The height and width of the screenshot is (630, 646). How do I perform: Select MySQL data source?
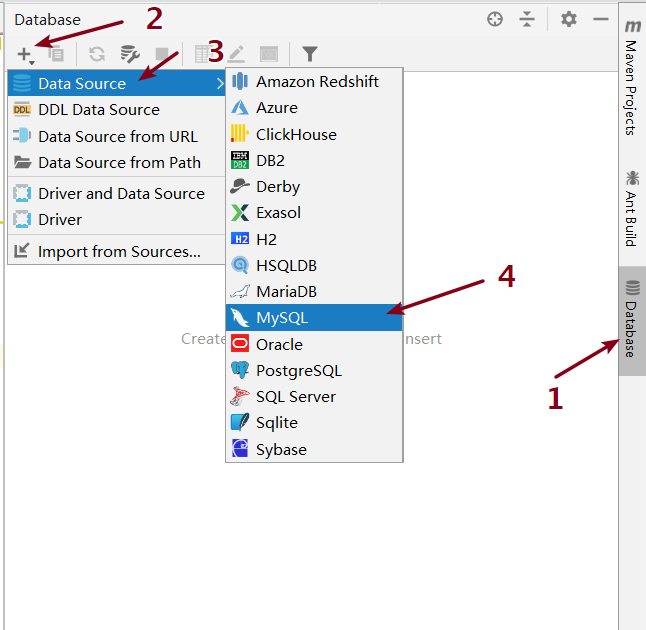pos(314,318)
